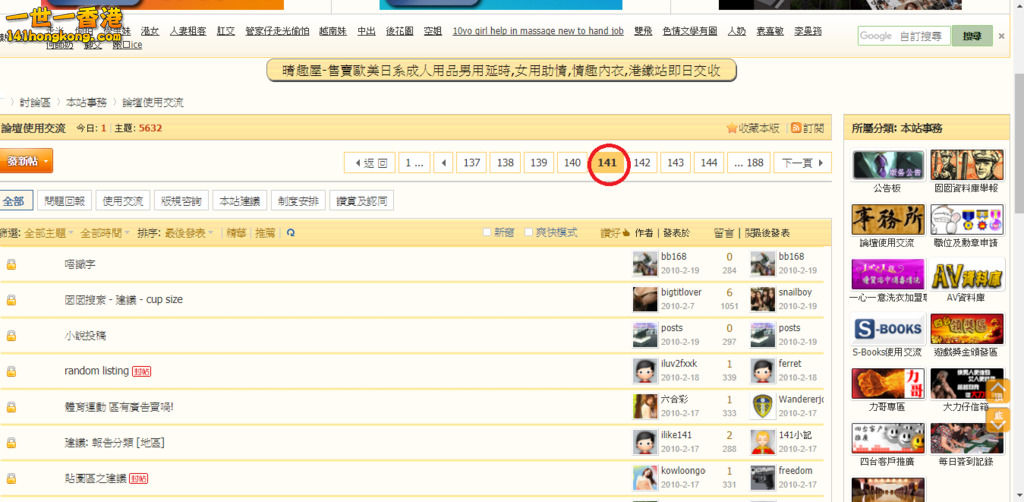This screenshot has height=502, width=1024.
Task: Open the 論壇使用交流 board icon in sidebar
Action: pos(888,219)
